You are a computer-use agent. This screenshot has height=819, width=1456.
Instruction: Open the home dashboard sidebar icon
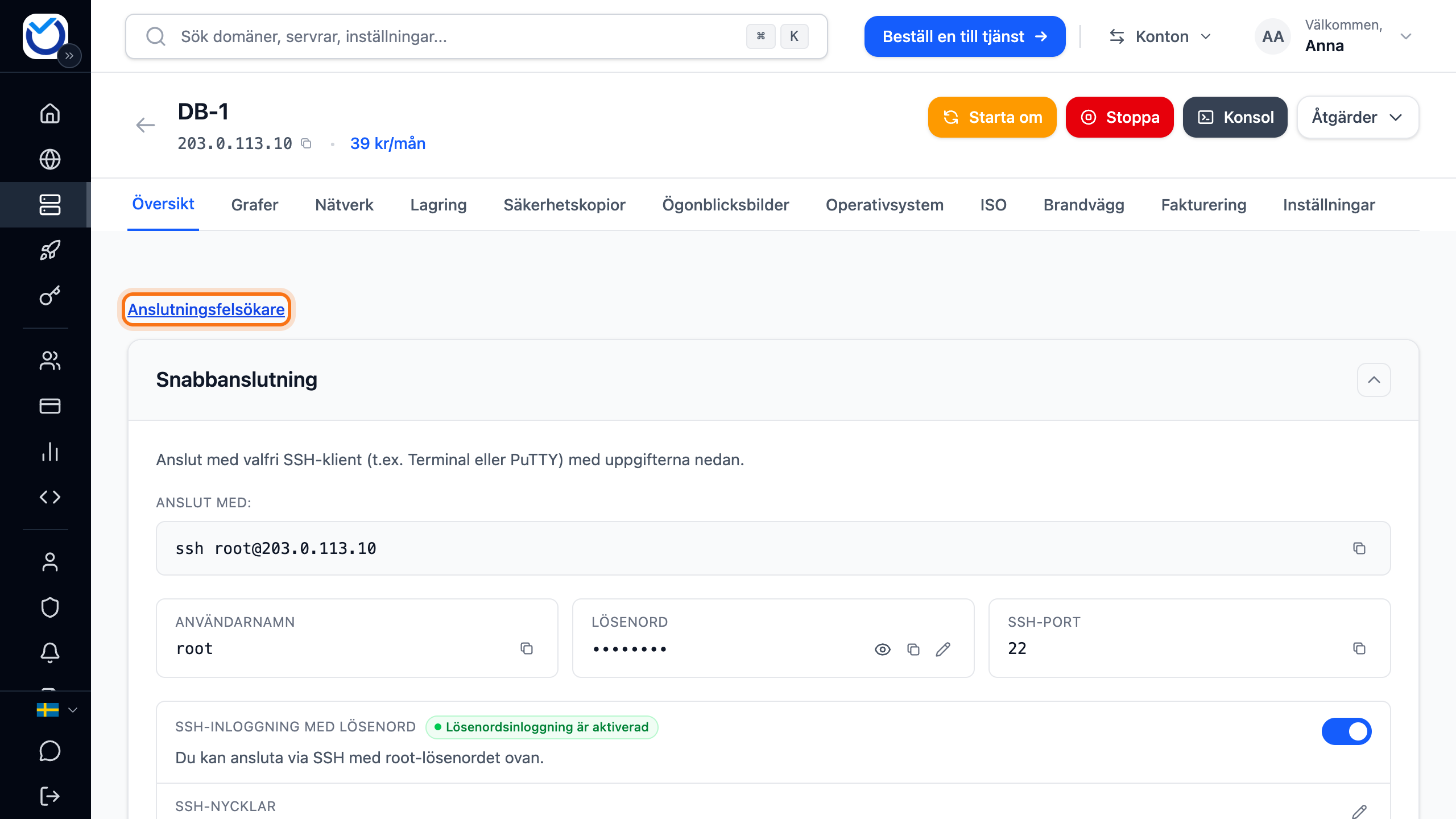point(50,114)
